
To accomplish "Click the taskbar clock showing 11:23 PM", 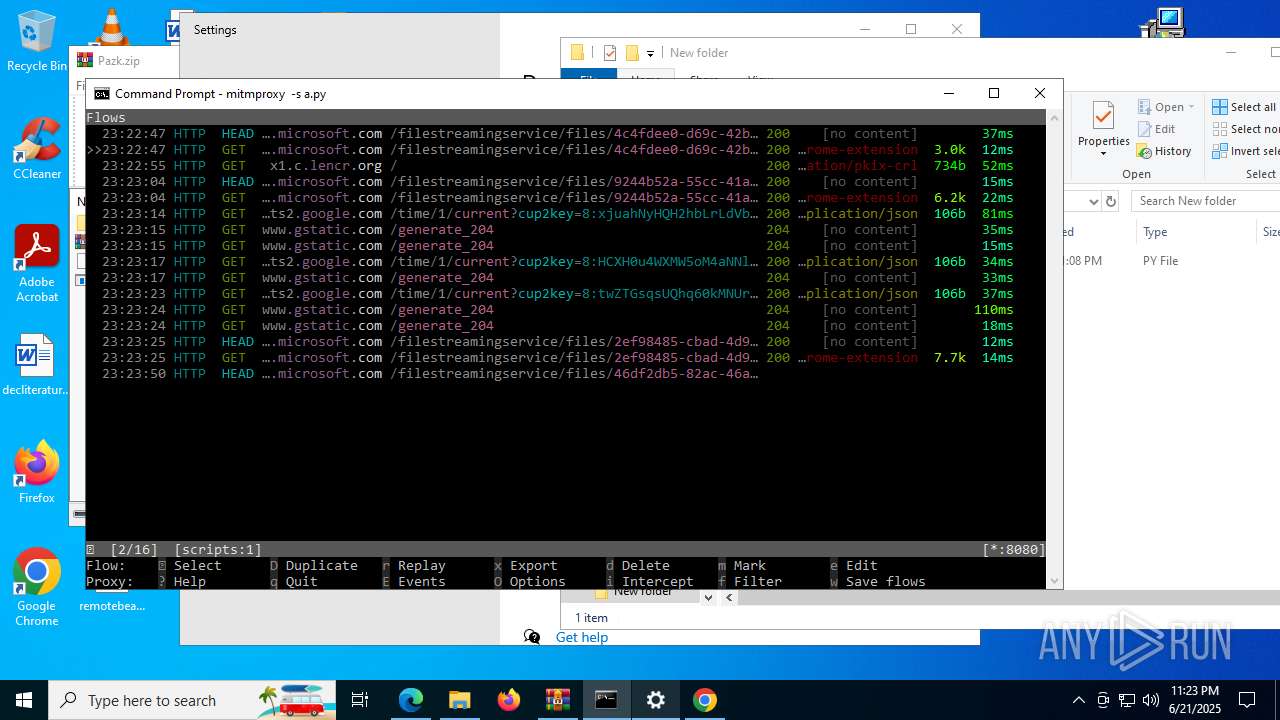I will tap(1196, 700).
